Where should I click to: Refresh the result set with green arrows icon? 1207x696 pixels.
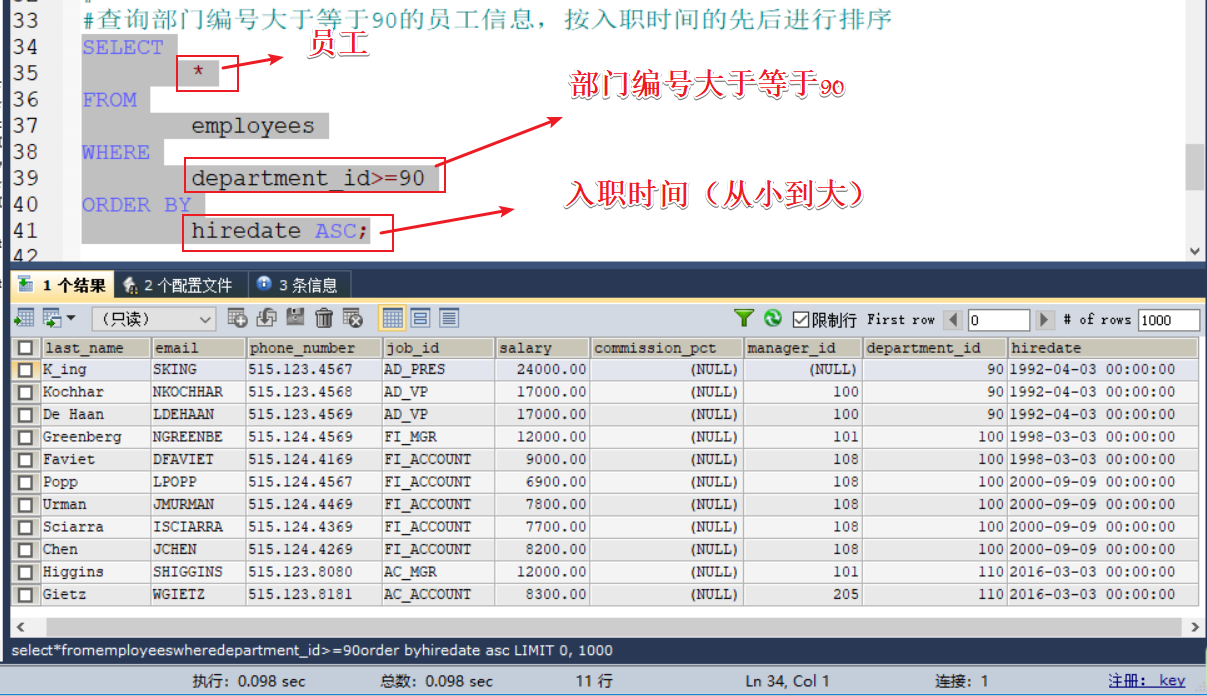pos(772,319)
